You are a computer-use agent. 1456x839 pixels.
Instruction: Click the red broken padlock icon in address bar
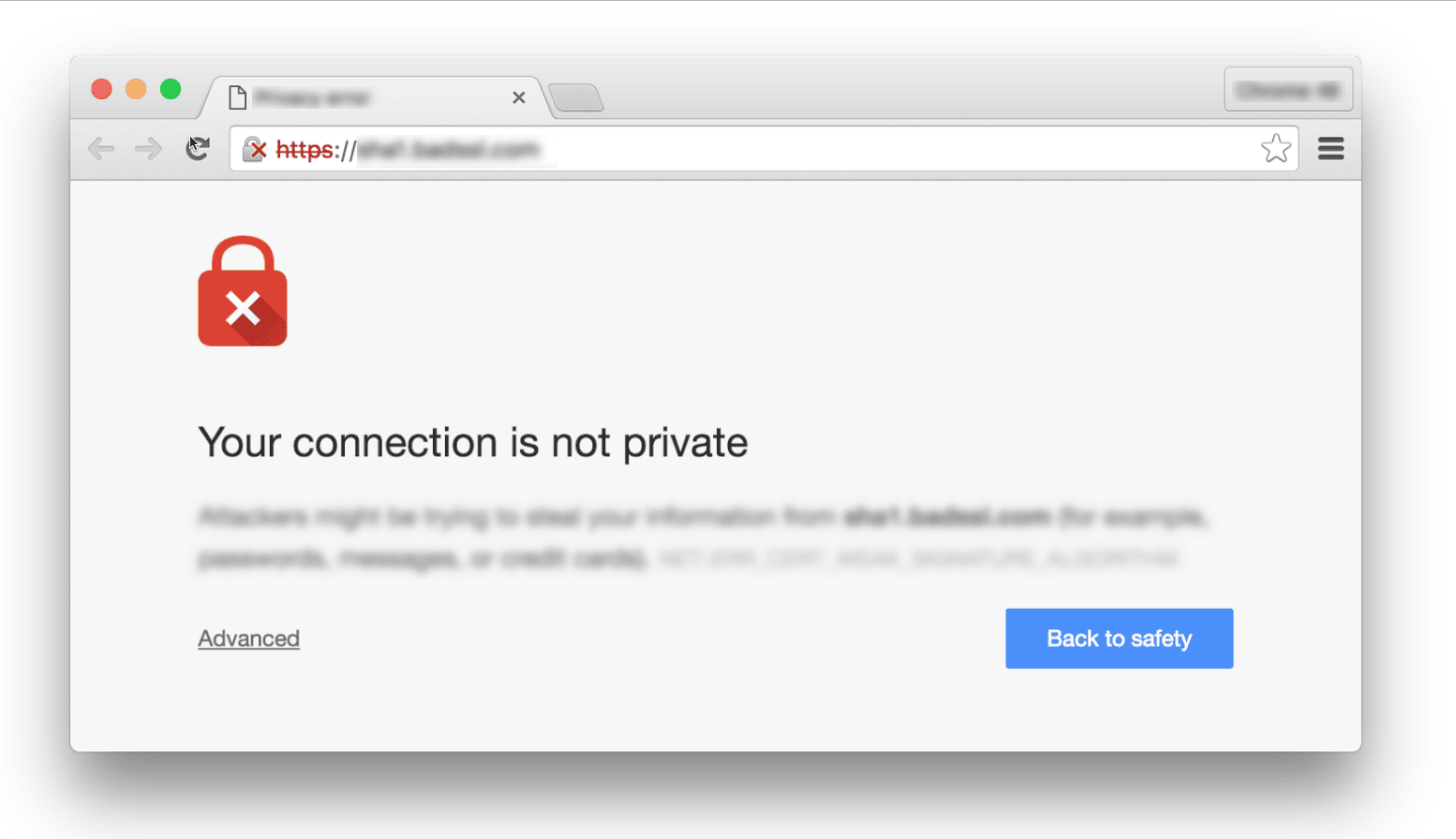(x=254, y=149)
